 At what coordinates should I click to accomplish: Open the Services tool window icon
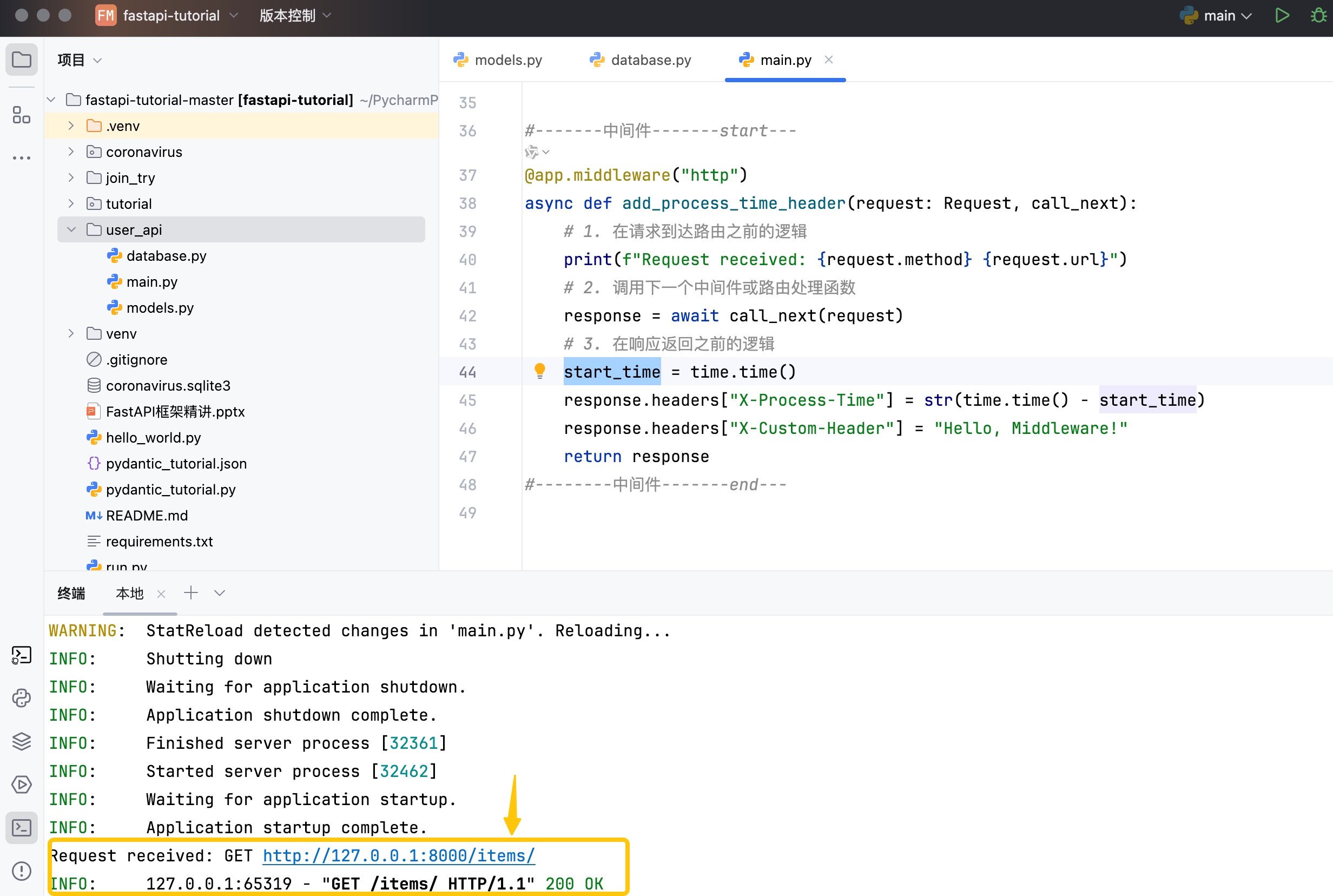tap(21, 785)
